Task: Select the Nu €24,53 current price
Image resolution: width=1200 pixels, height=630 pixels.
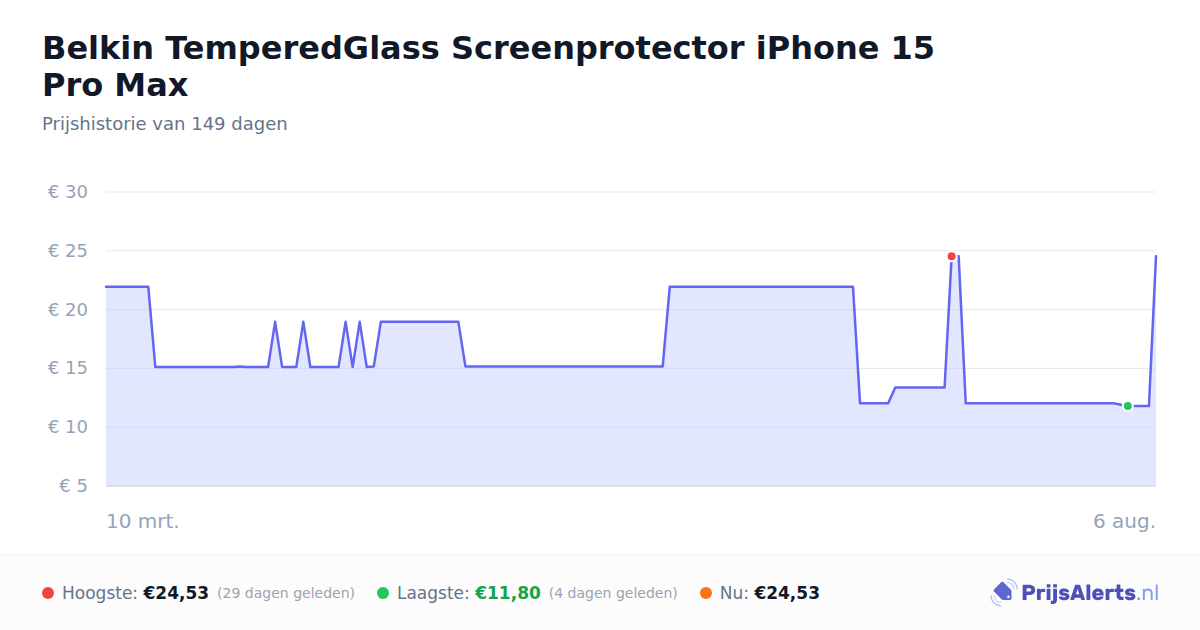Action: 787,593
